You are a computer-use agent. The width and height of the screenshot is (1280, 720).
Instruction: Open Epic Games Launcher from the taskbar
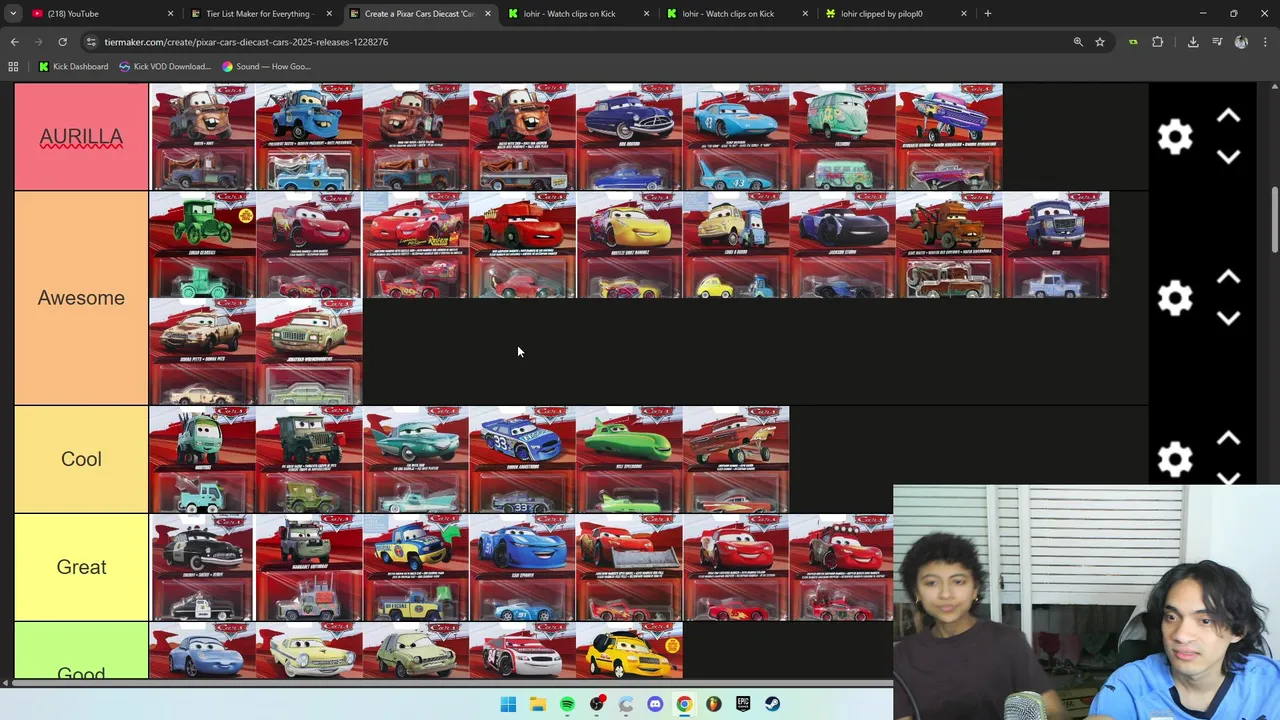[743, 704]
